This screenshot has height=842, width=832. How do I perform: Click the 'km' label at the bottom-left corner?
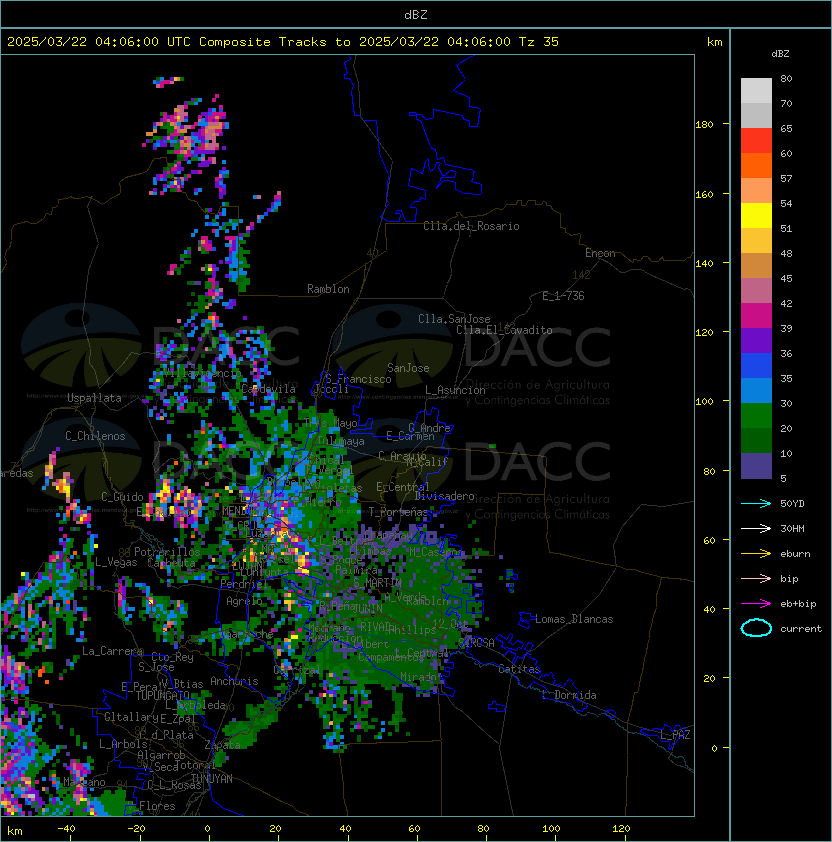pos(15,831)
